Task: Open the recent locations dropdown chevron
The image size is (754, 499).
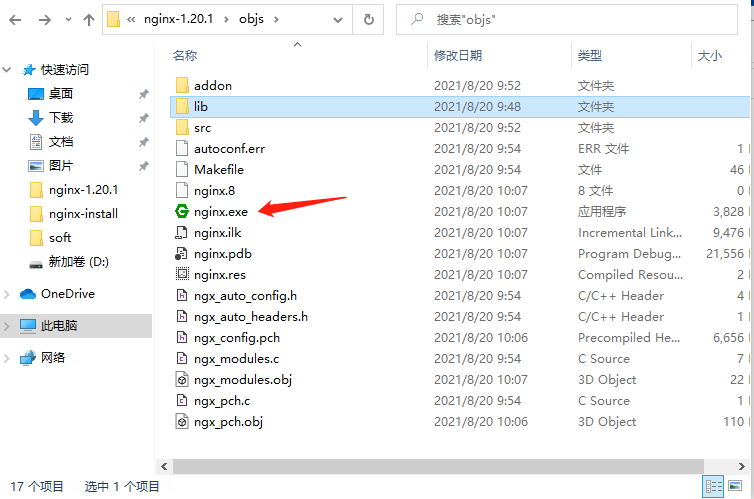Action: click(68, 20)
